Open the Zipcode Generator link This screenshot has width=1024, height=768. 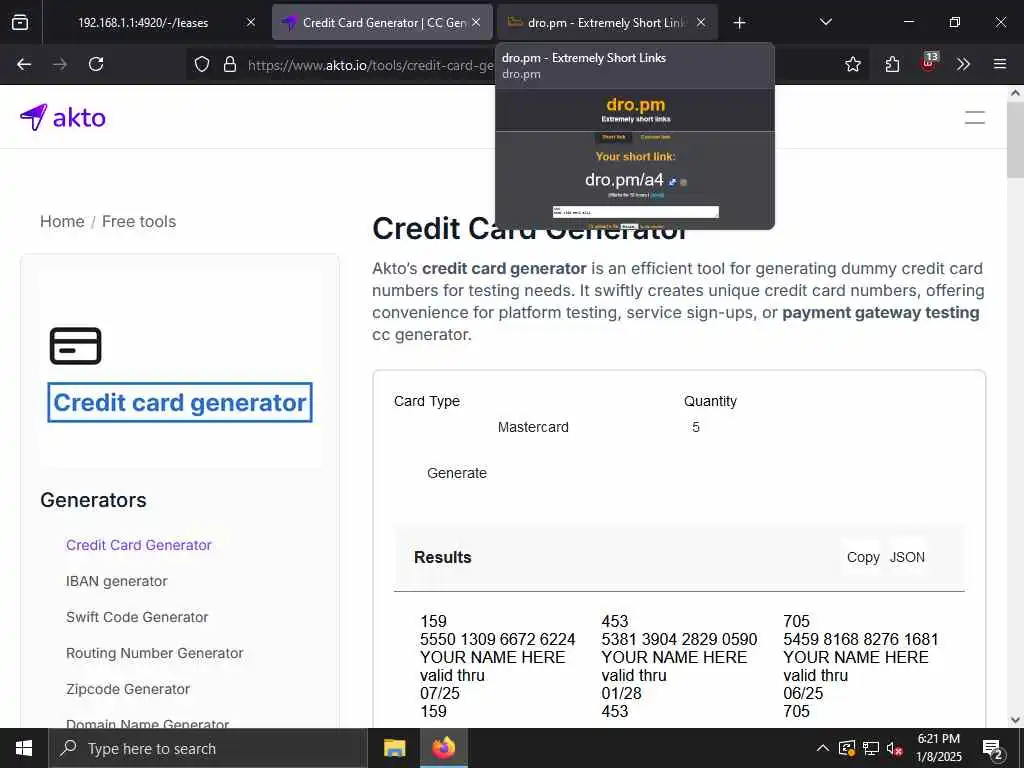tap(128, 688)
